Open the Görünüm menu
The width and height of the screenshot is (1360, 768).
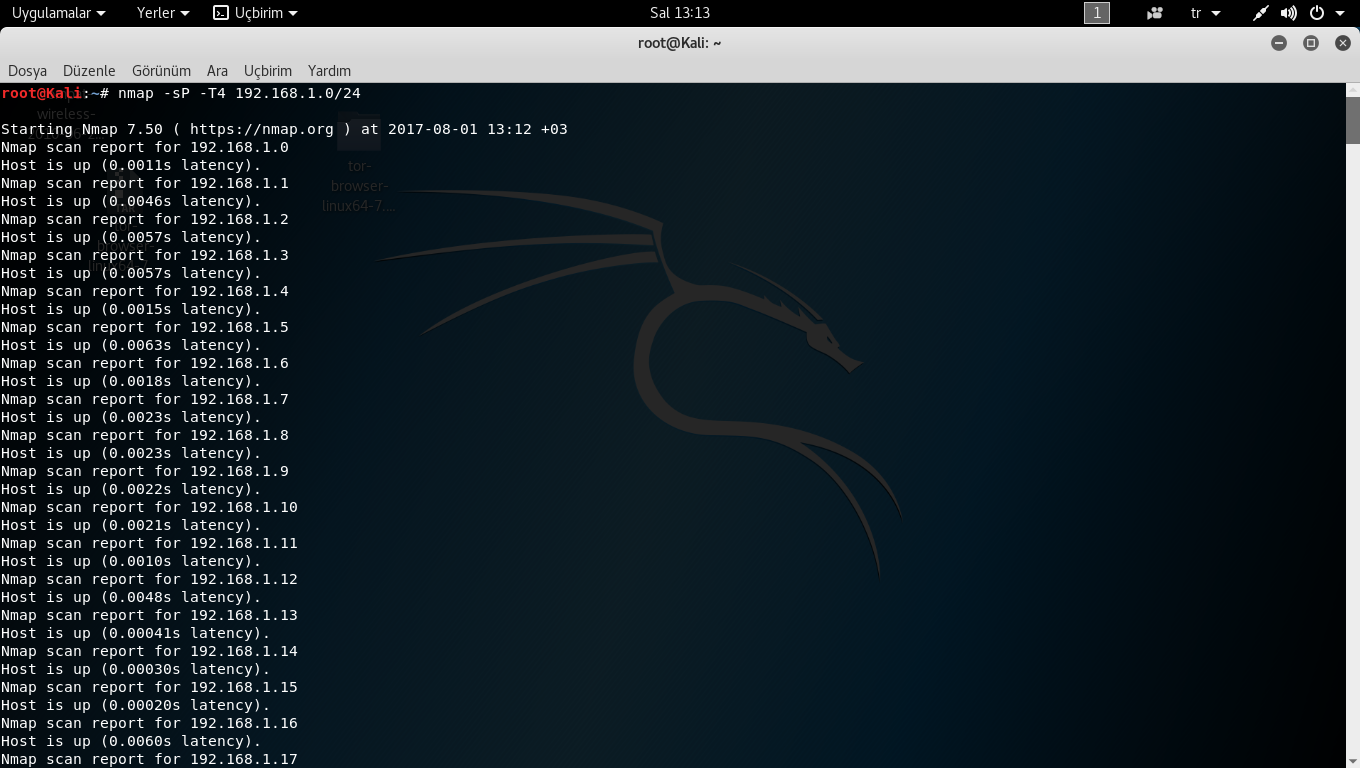[161, 71]
